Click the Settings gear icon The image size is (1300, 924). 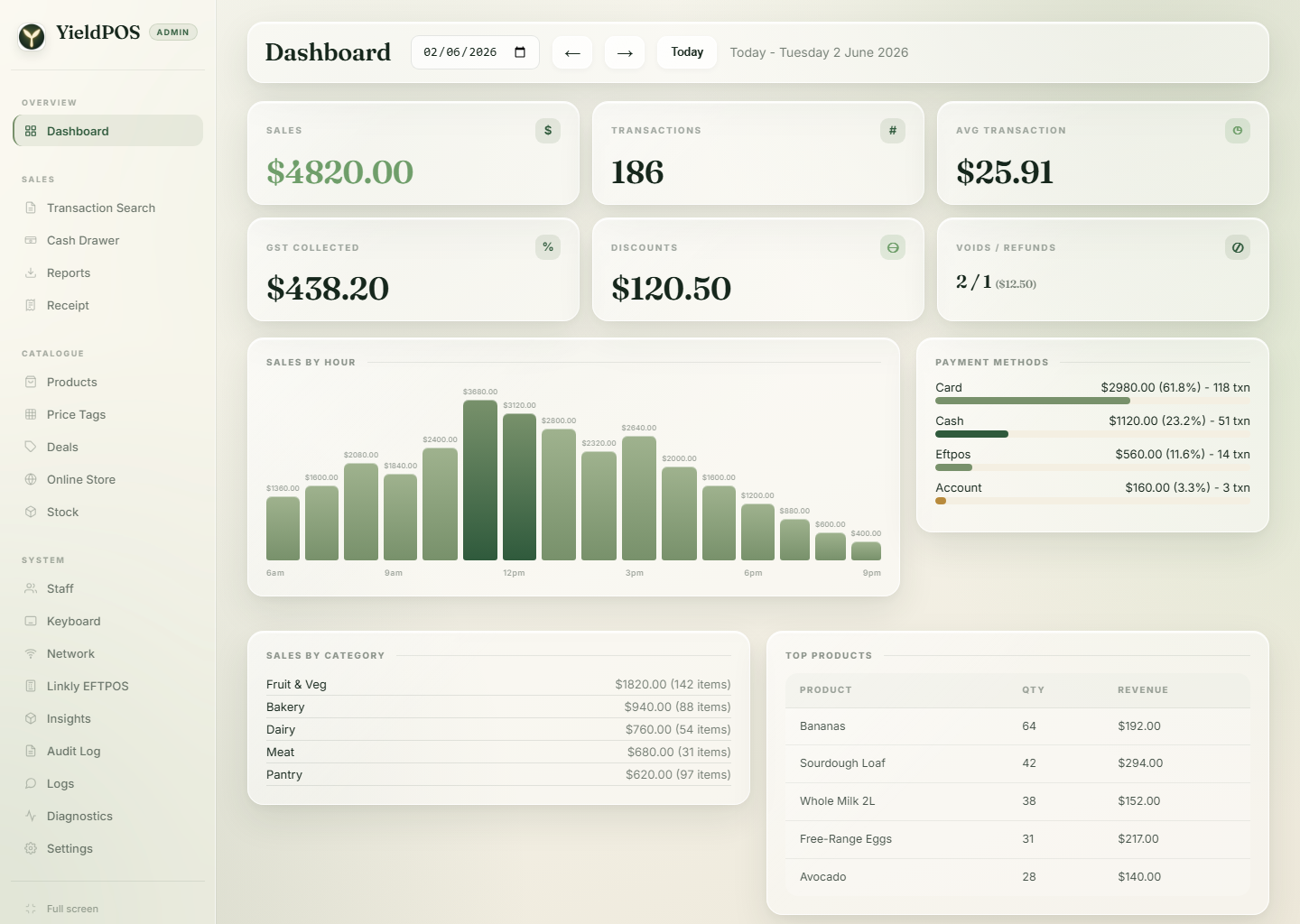click(31, 848)
